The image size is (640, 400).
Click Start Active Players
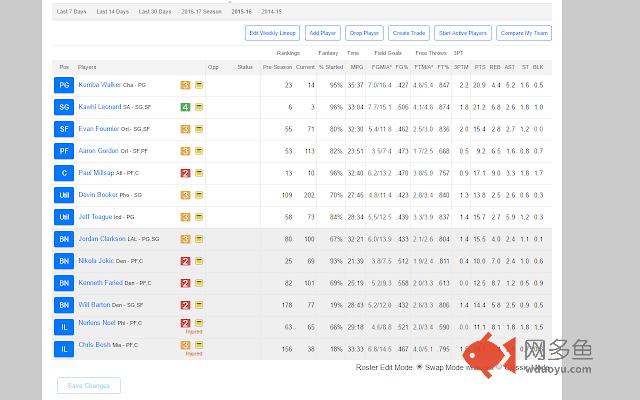click(x=463, y=33)
